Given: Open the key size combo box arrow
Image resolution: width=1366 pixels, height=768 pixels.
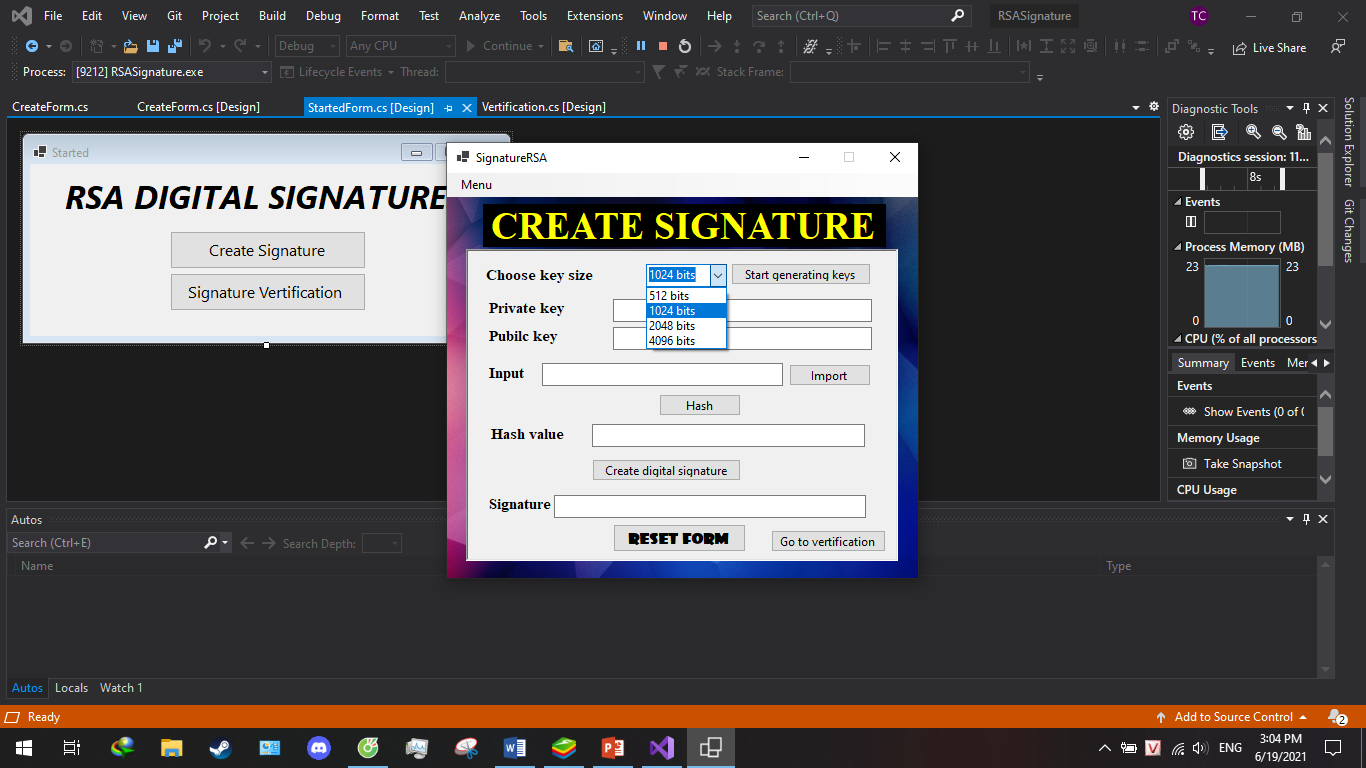Looking at the screenshot, I should pyautogui.click(x=718, y=275).
